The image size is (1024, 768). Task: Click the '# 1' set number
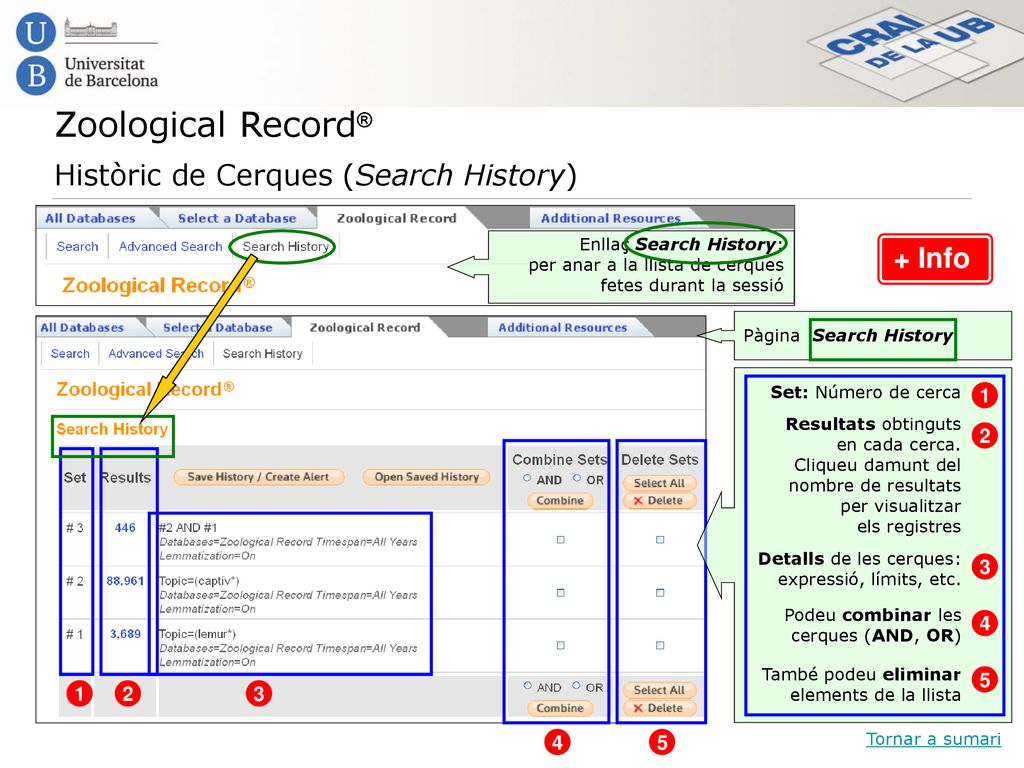[x=75, y=633]
